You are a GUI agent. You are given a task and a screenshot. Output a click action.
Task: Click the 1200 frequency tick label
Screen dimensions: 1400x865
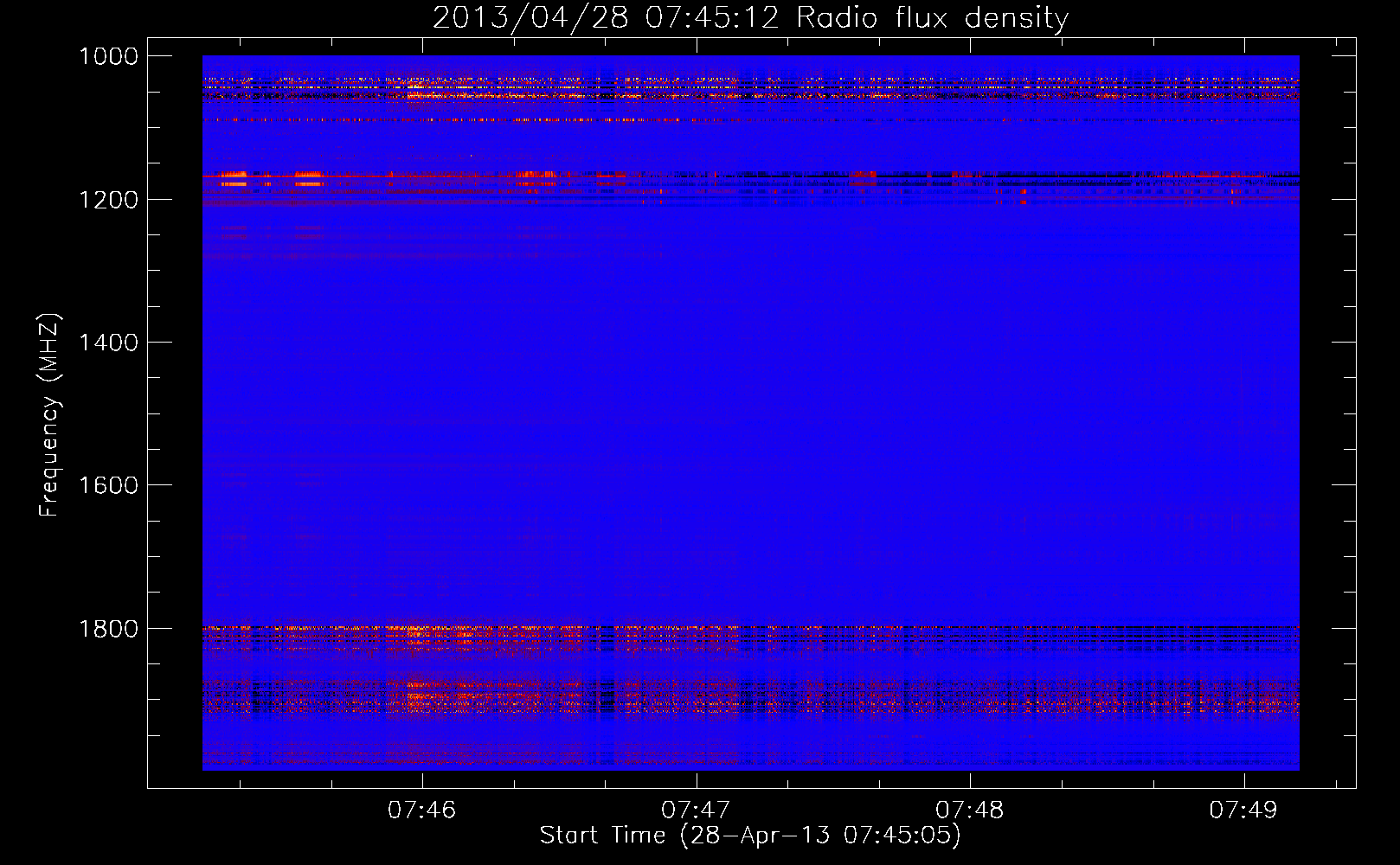108,200
